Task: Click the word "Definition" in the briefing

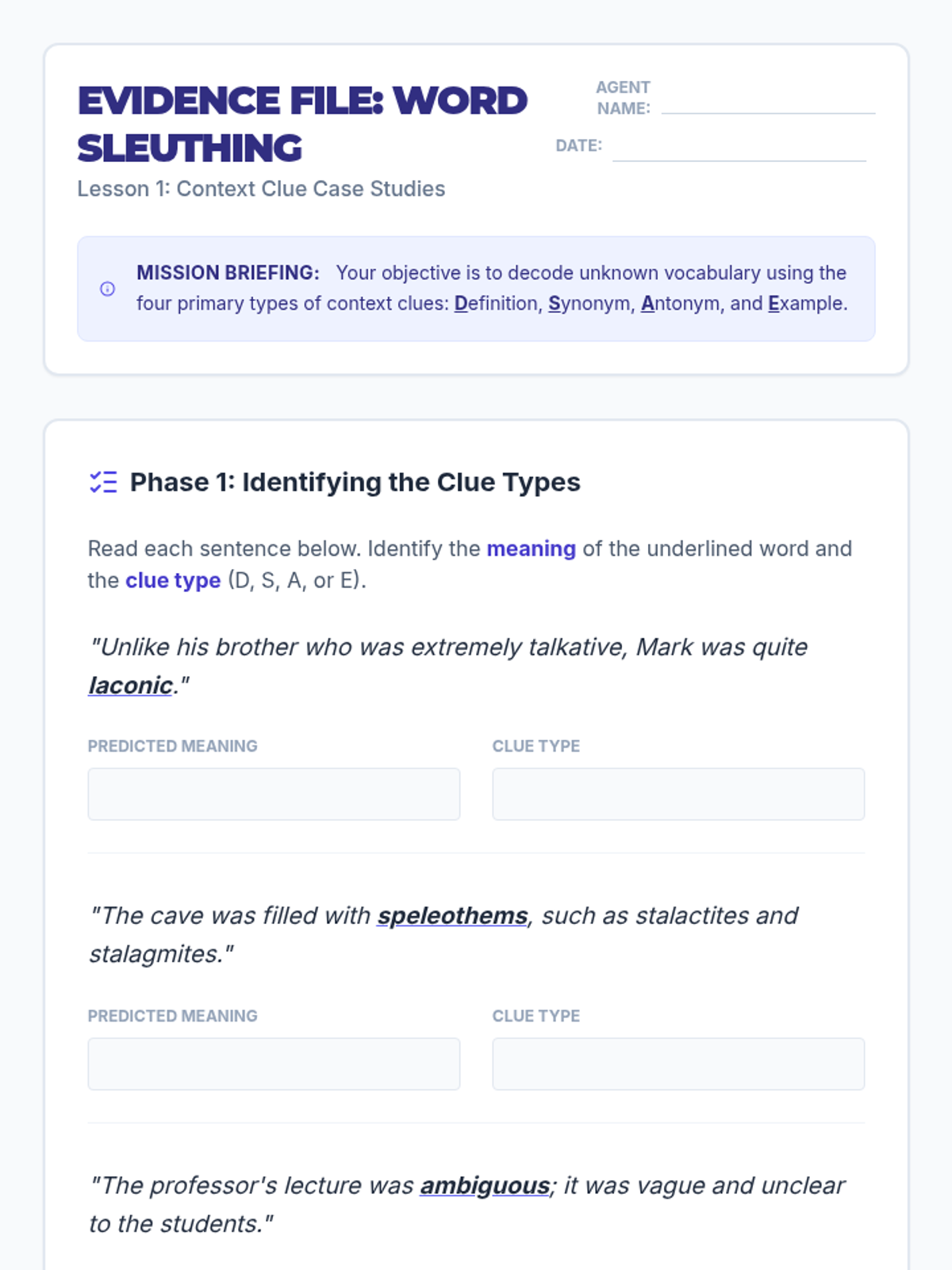Action: pos(496,303)
